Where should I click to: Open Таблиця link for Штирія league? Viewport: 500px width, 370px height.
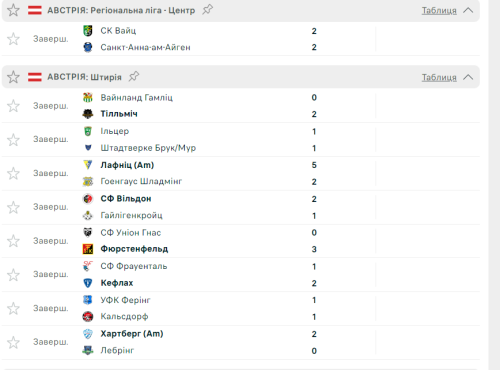click(439, 77)
